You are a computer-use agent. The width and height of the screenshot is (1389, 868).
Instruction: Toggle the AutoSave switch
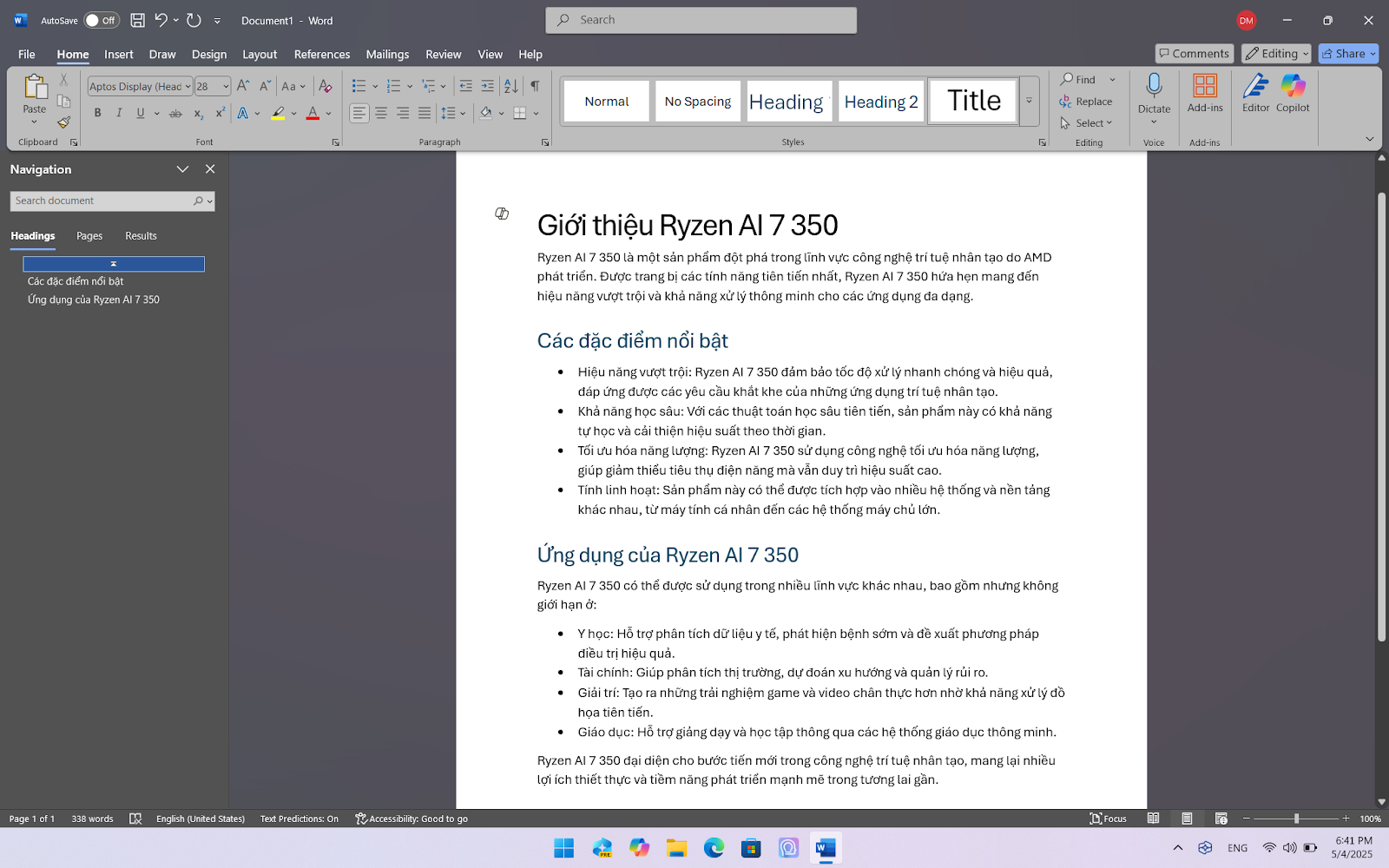click(101, 20)
